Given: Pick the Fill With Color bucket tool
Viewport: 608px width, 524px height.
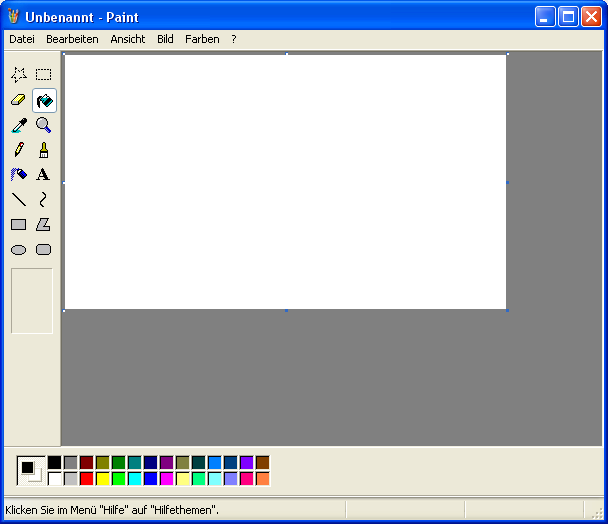Looking at the screenshot, I should tap(44, 100).
